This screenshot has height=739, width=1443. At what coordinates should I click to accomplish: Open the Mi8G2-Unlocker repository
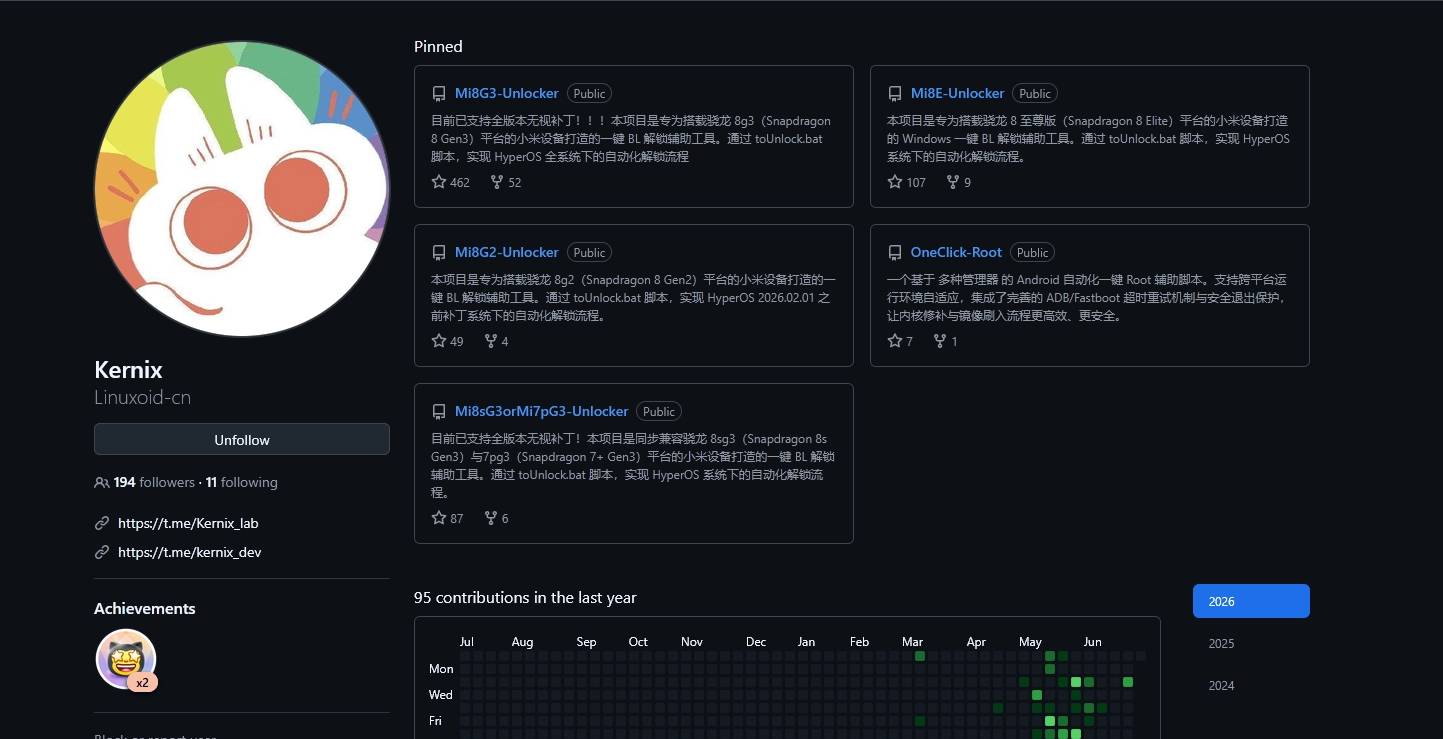(507, 252)
